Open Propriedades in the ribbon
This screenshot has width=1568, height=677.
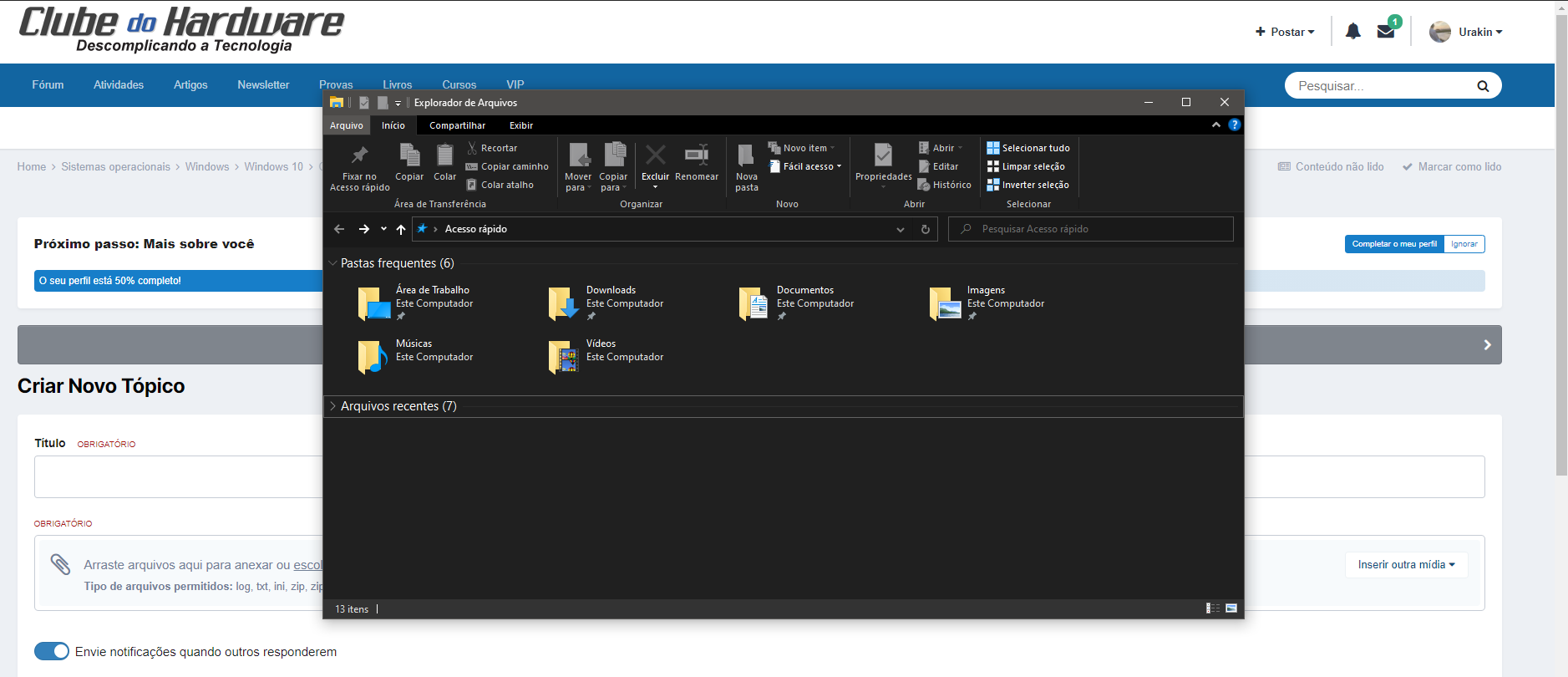pyautogui.click(x=883, y=165)
